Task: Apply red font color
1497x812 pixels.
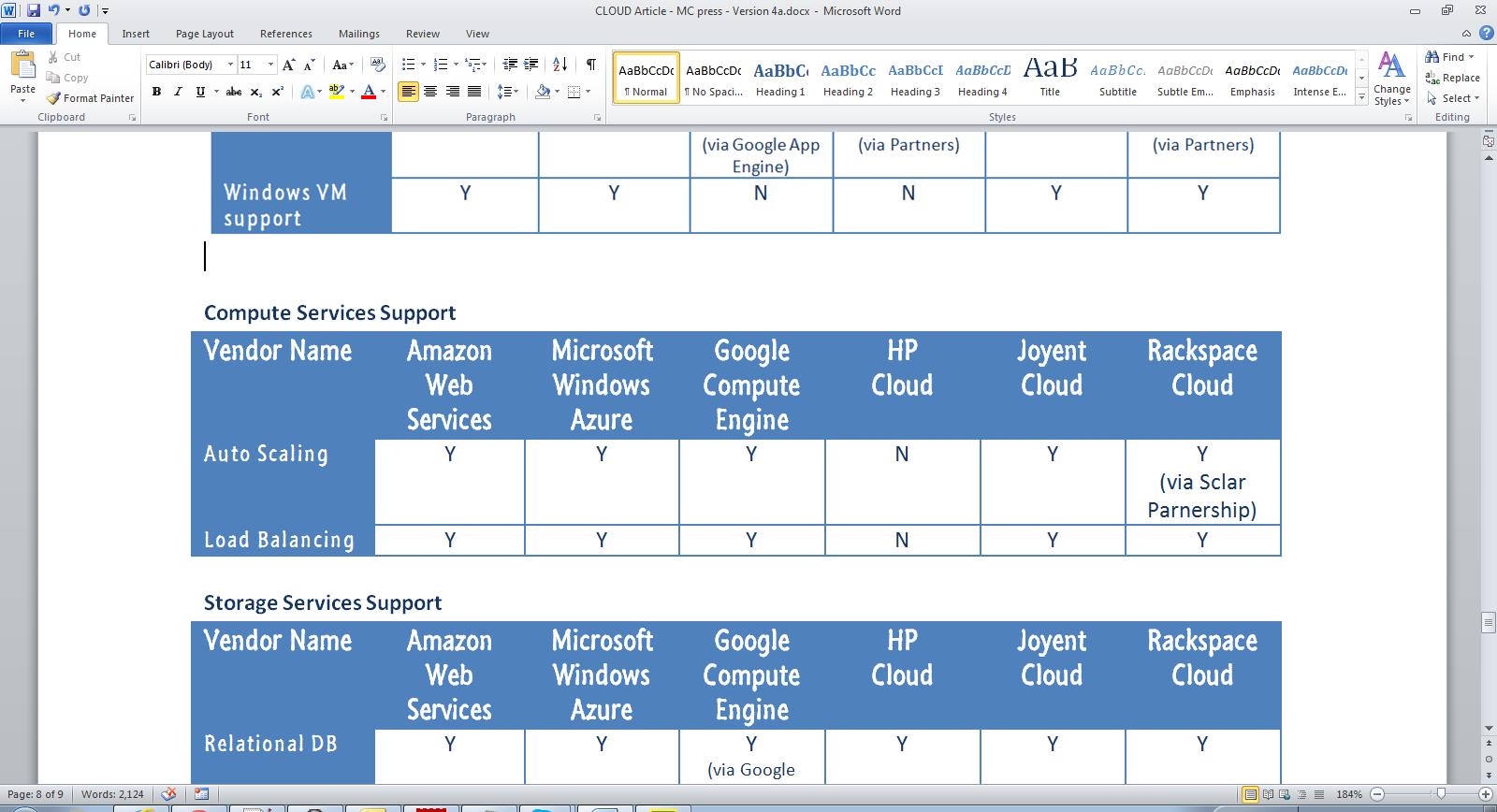Action: click(x=369, y=92)
